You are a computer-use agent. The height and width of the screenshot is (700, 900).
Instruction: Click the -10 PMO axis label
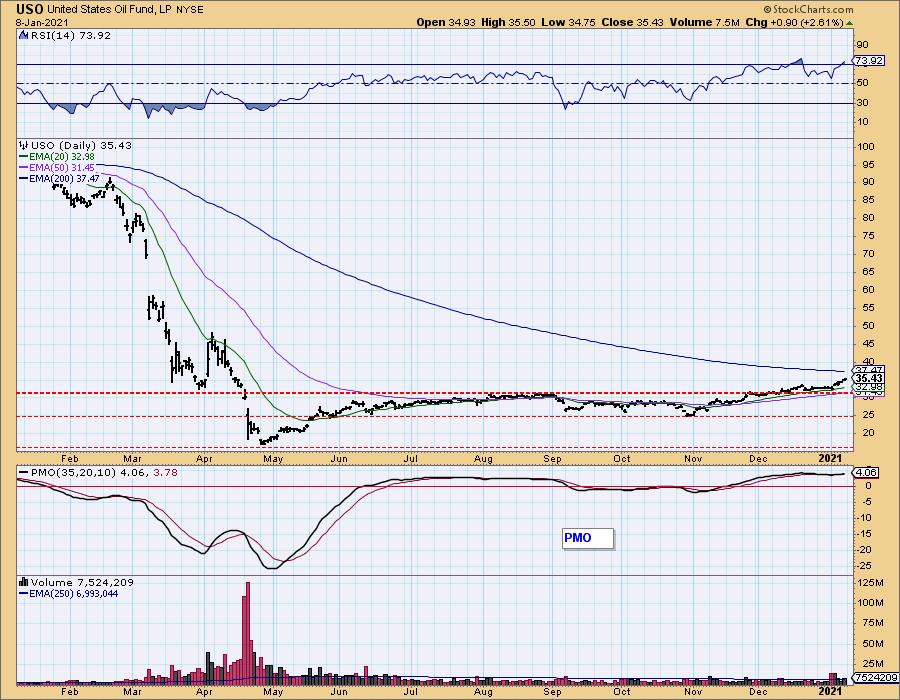[864, 518]
